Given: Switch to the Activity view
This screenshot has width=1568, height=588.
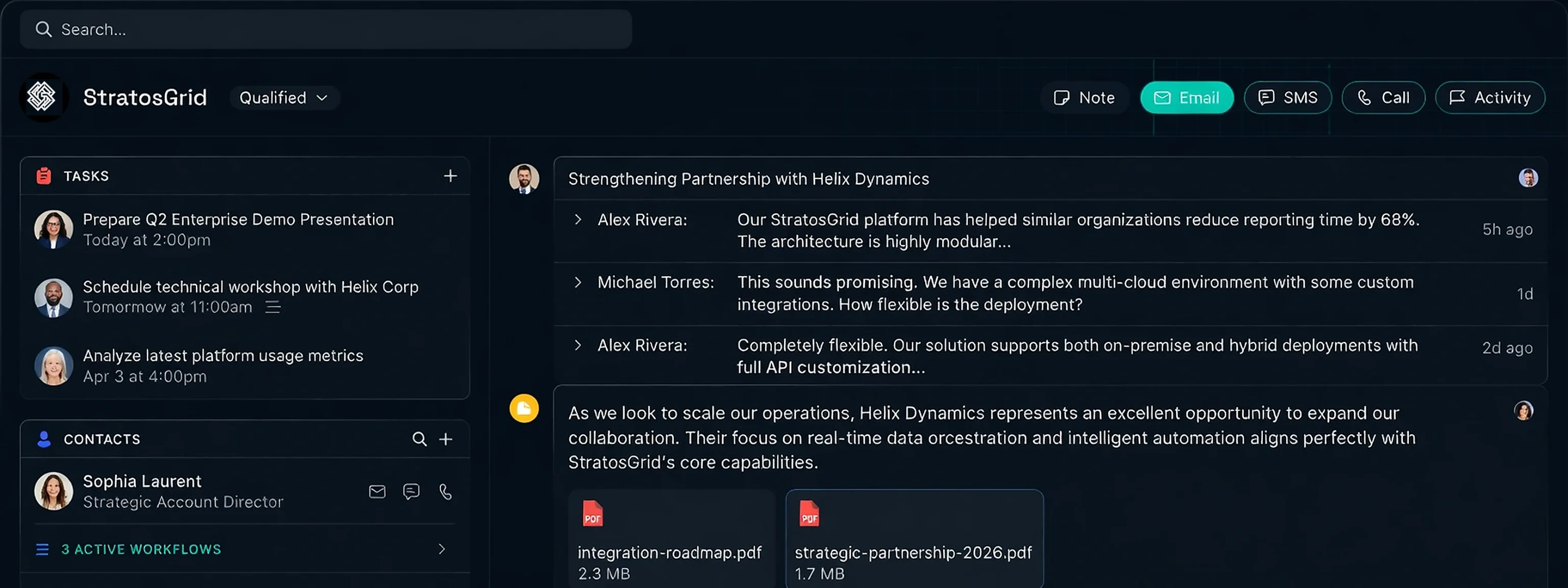Looking at the screenshot, I should [x=1489, y=97].
